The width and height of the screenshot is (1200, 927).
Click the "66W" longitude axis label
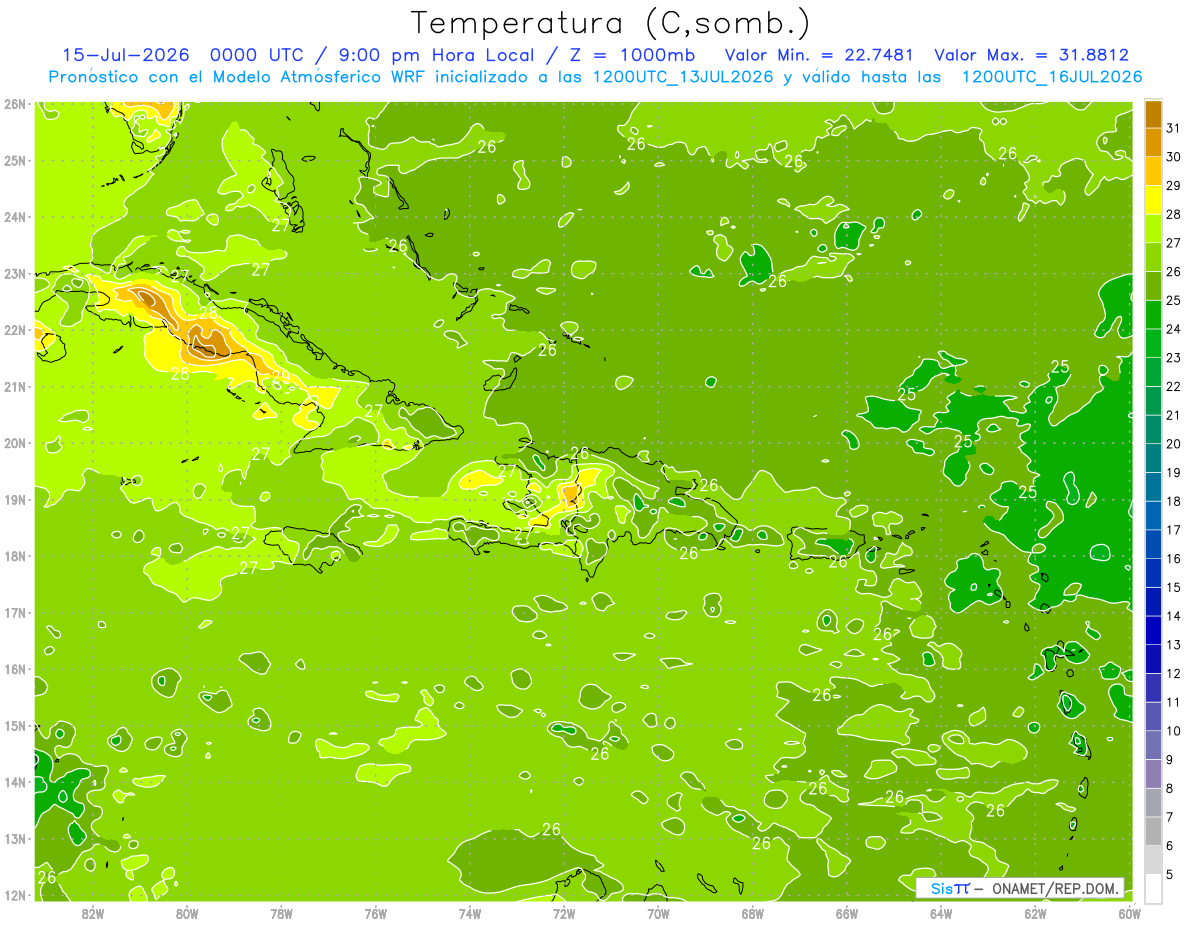[846, 913]
